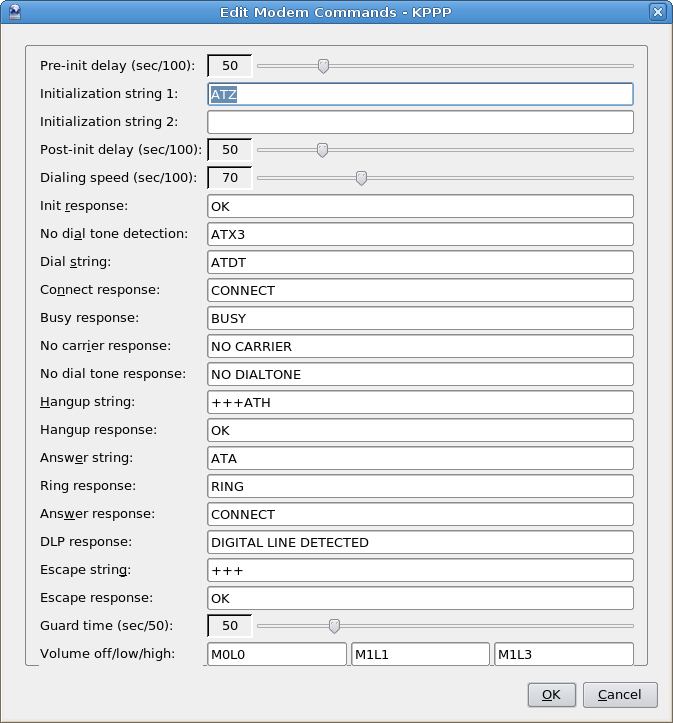Focus the Busy response input field

(420, 318)
